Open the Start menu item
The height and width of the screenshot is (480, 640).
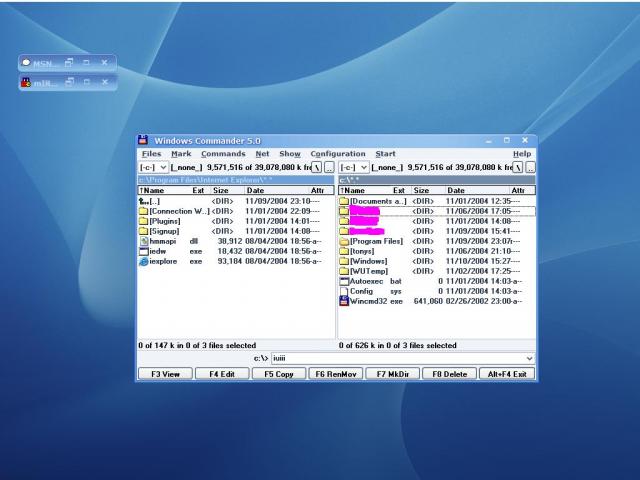point(385,154)
